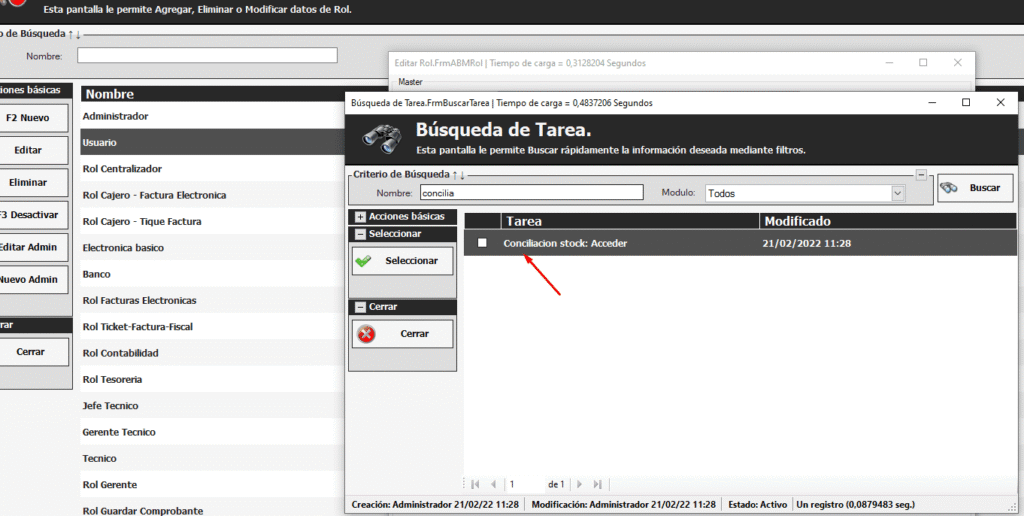
Task: Collapse the Cerrar section in task search
Action: 360,307
